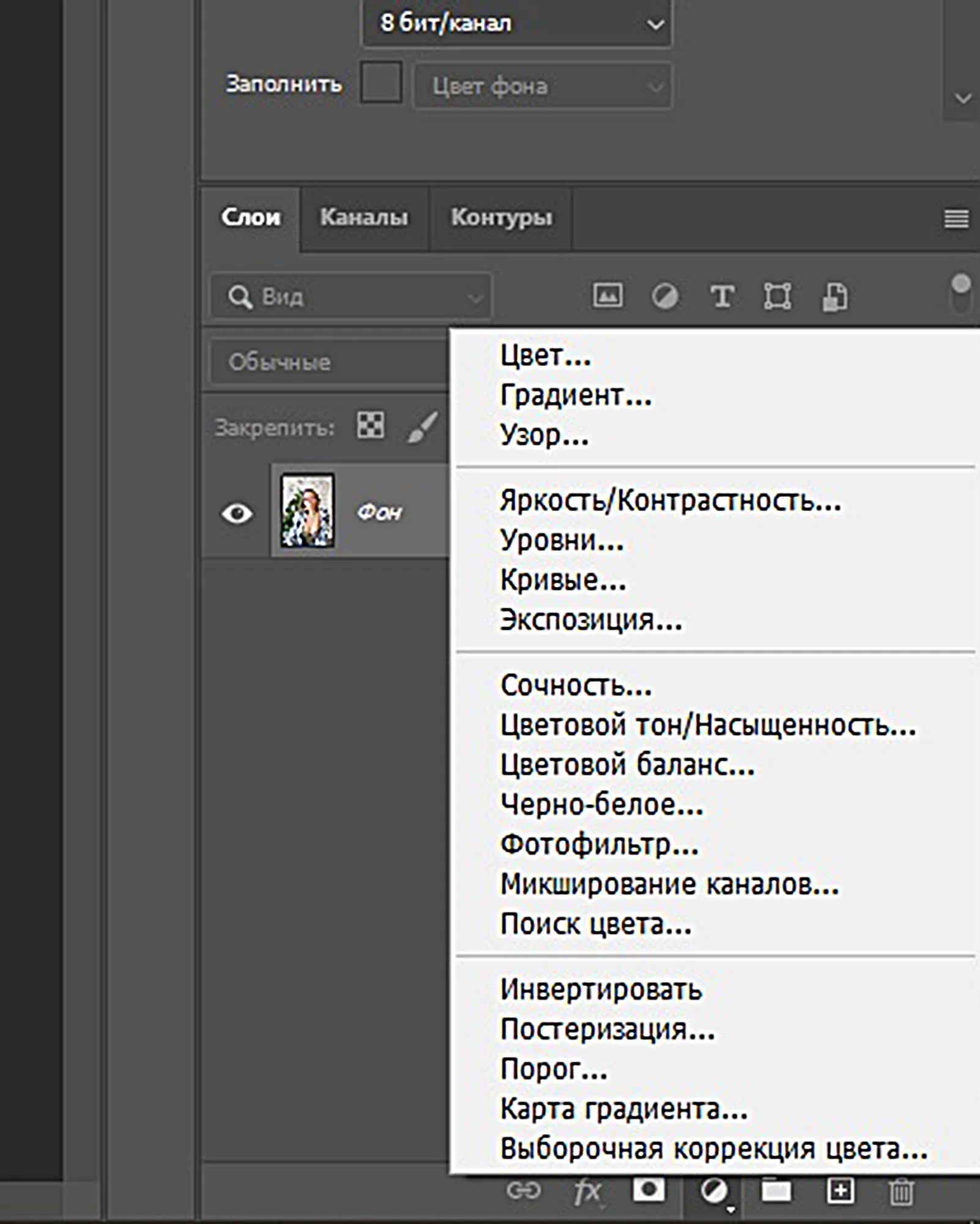Select the Фон layer thumbnail
This screenshot has height=1224, width=980.
point(307,510)
